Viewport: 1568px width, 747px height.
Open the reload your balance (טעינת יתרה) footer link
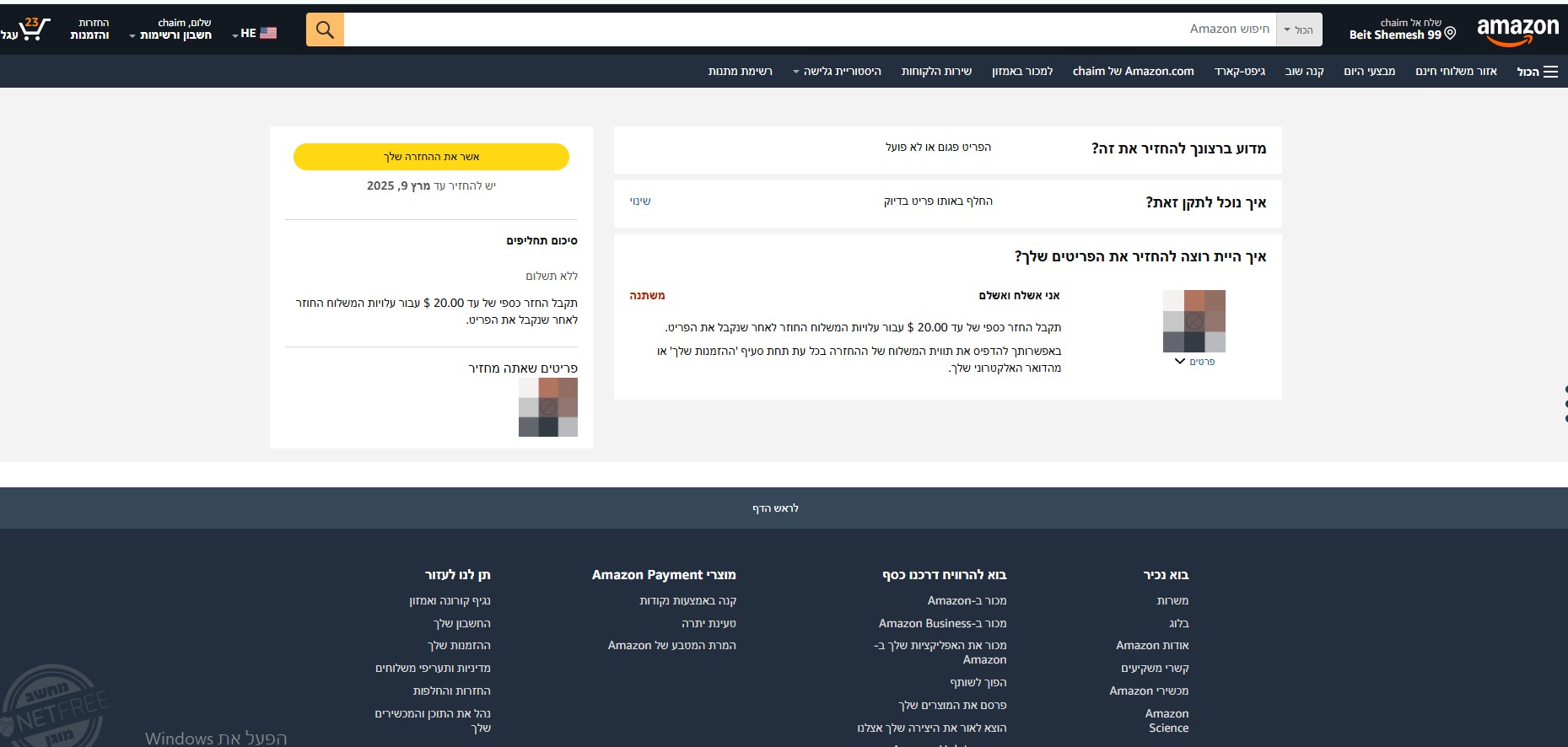pyautogui.click(x=709, y=624)
